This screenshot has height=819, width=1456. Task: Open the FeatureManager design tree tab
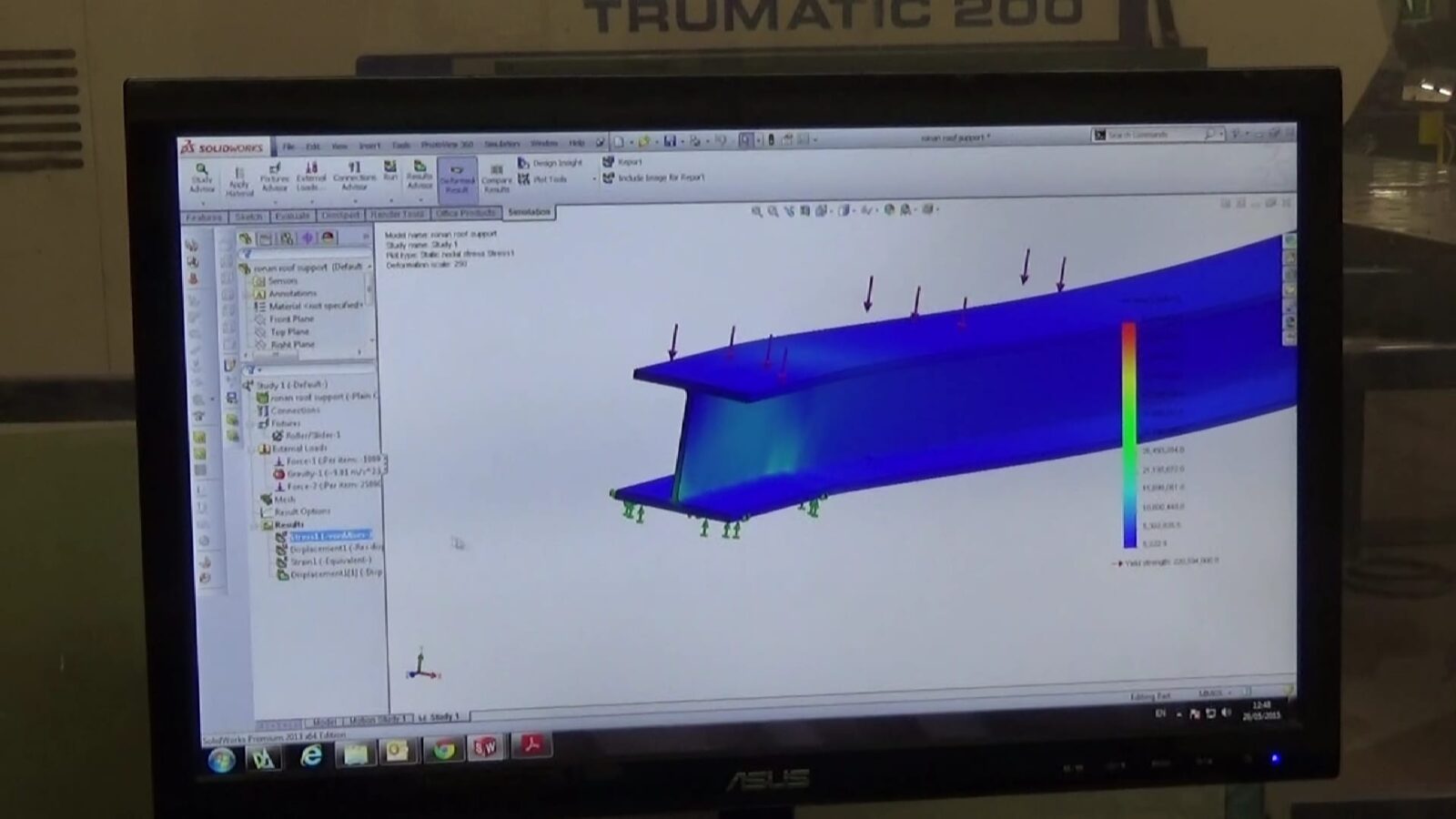click(246, 238)
